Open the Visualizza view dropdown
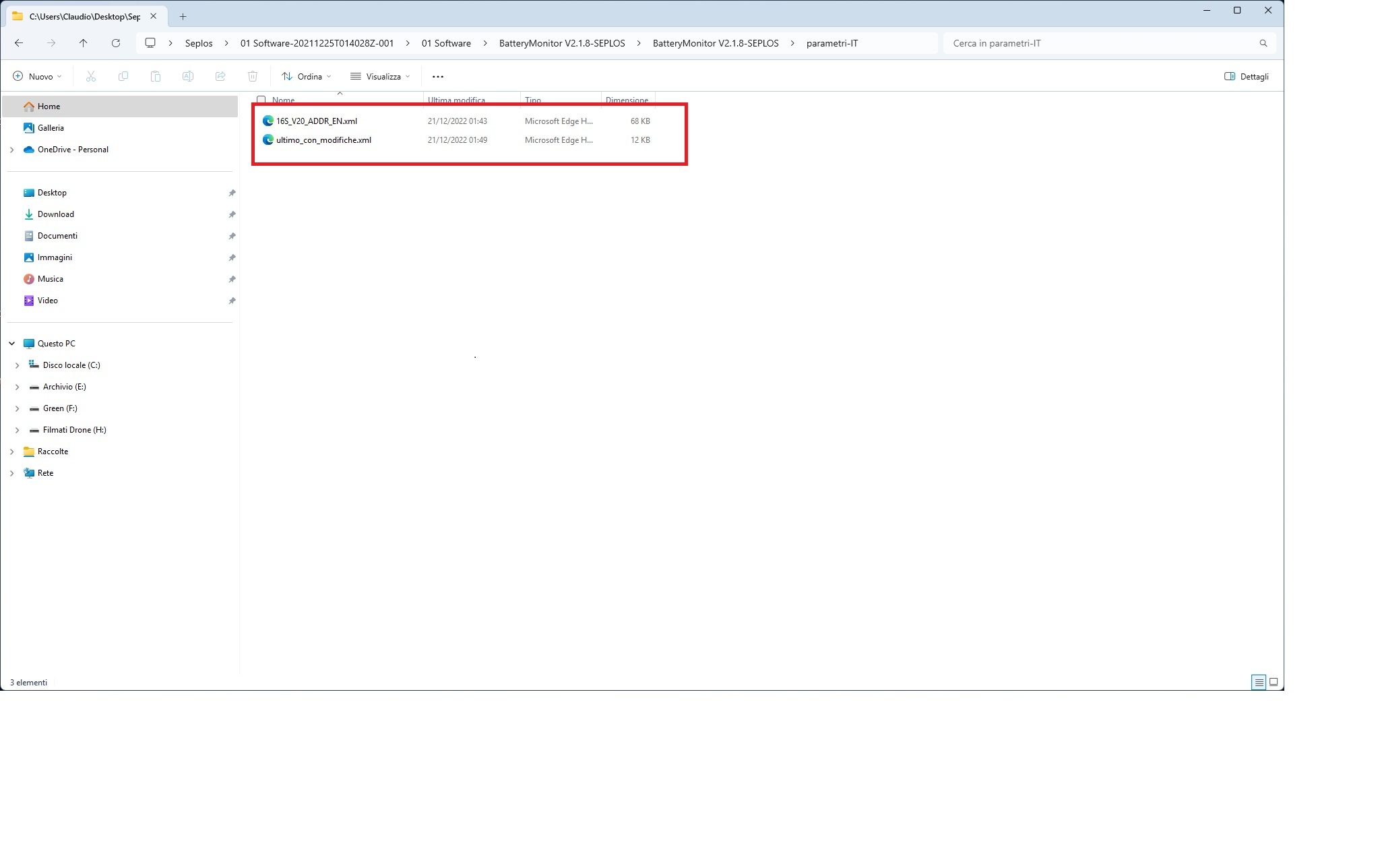1380x868 pixels. pyautogui.click(x=381, y=76)
